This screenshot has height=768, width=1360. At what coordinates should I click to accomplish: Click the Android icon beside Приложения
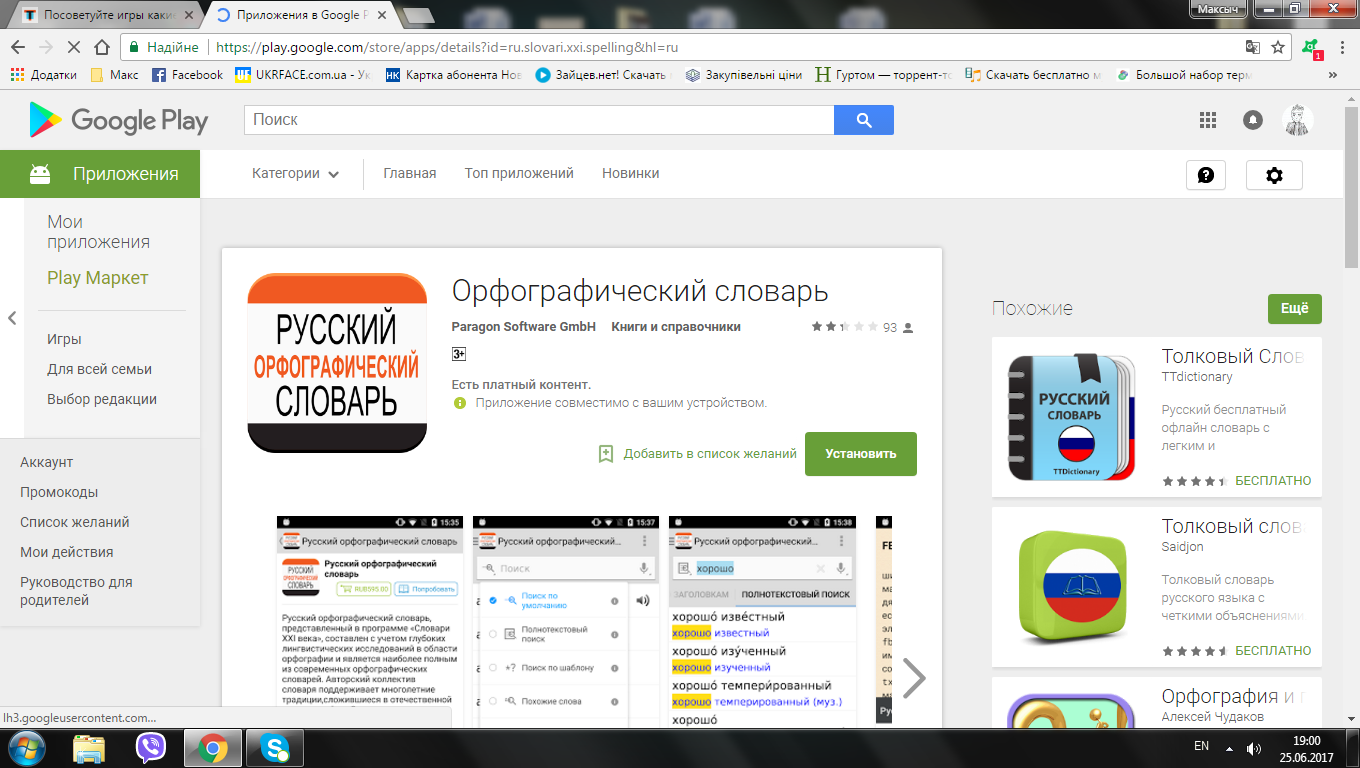point(40,174)
